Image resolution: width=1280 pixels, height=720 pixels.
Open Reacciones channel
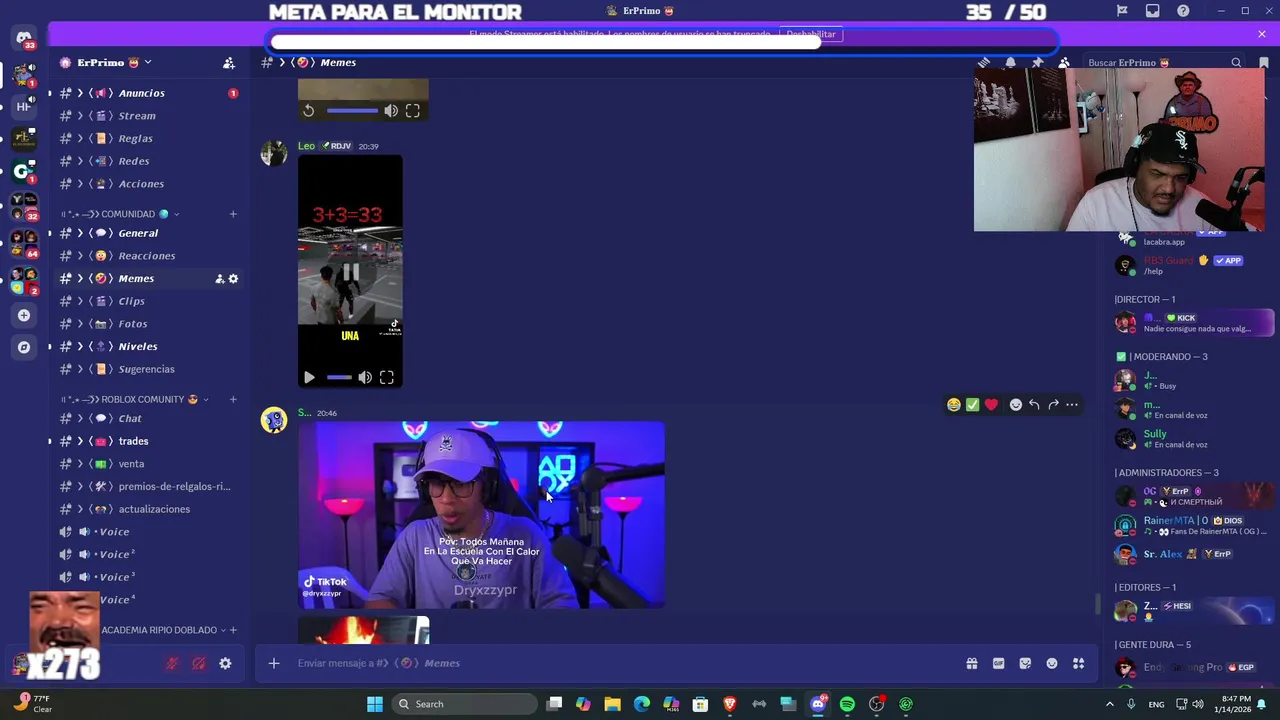tap(148, 256)
